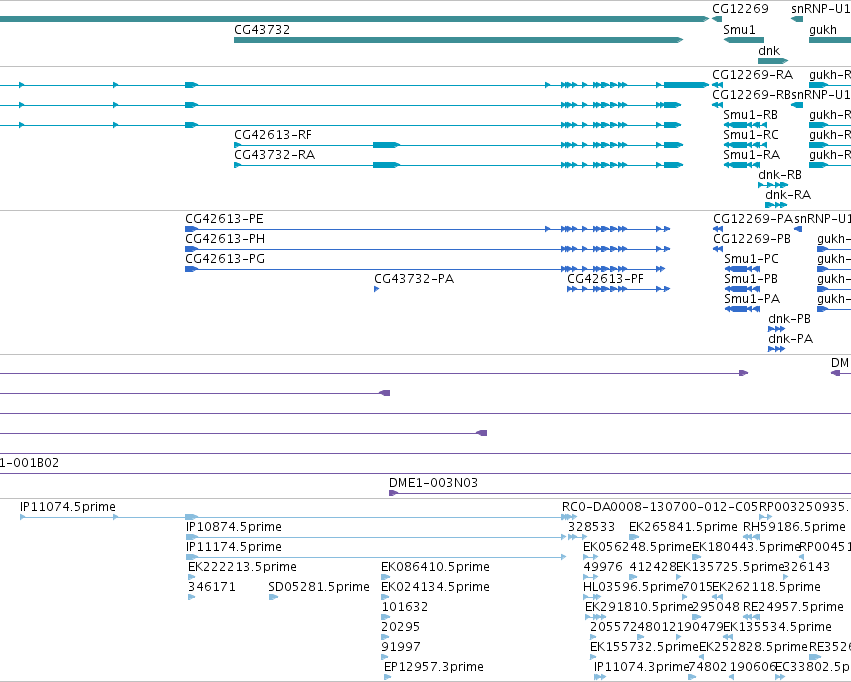
Task: Select EST EK024134.5prime
Action: 385,597
